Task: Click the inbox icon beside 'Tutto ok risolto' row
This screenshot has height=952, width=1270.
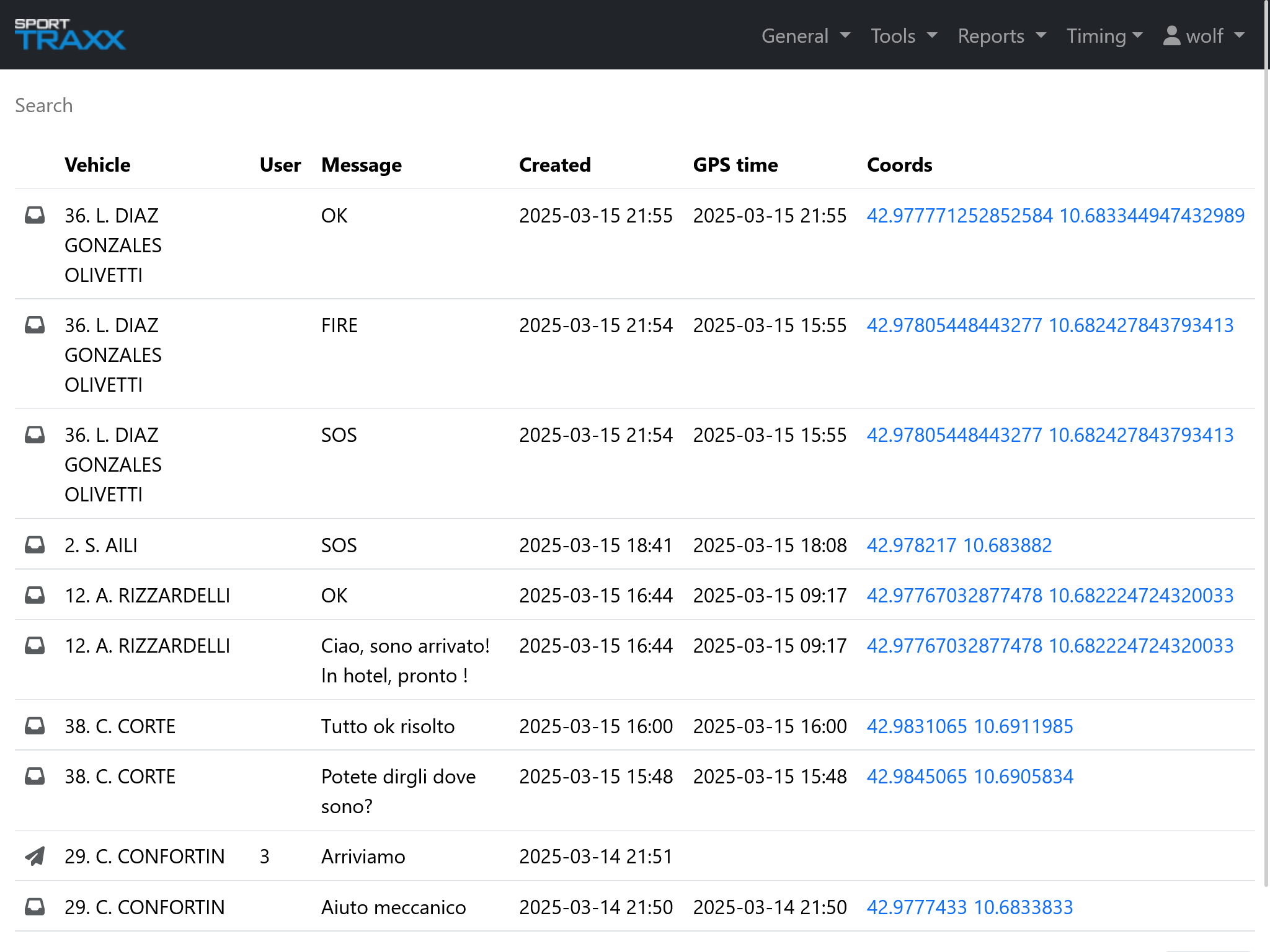Action: tap(34, 726)
